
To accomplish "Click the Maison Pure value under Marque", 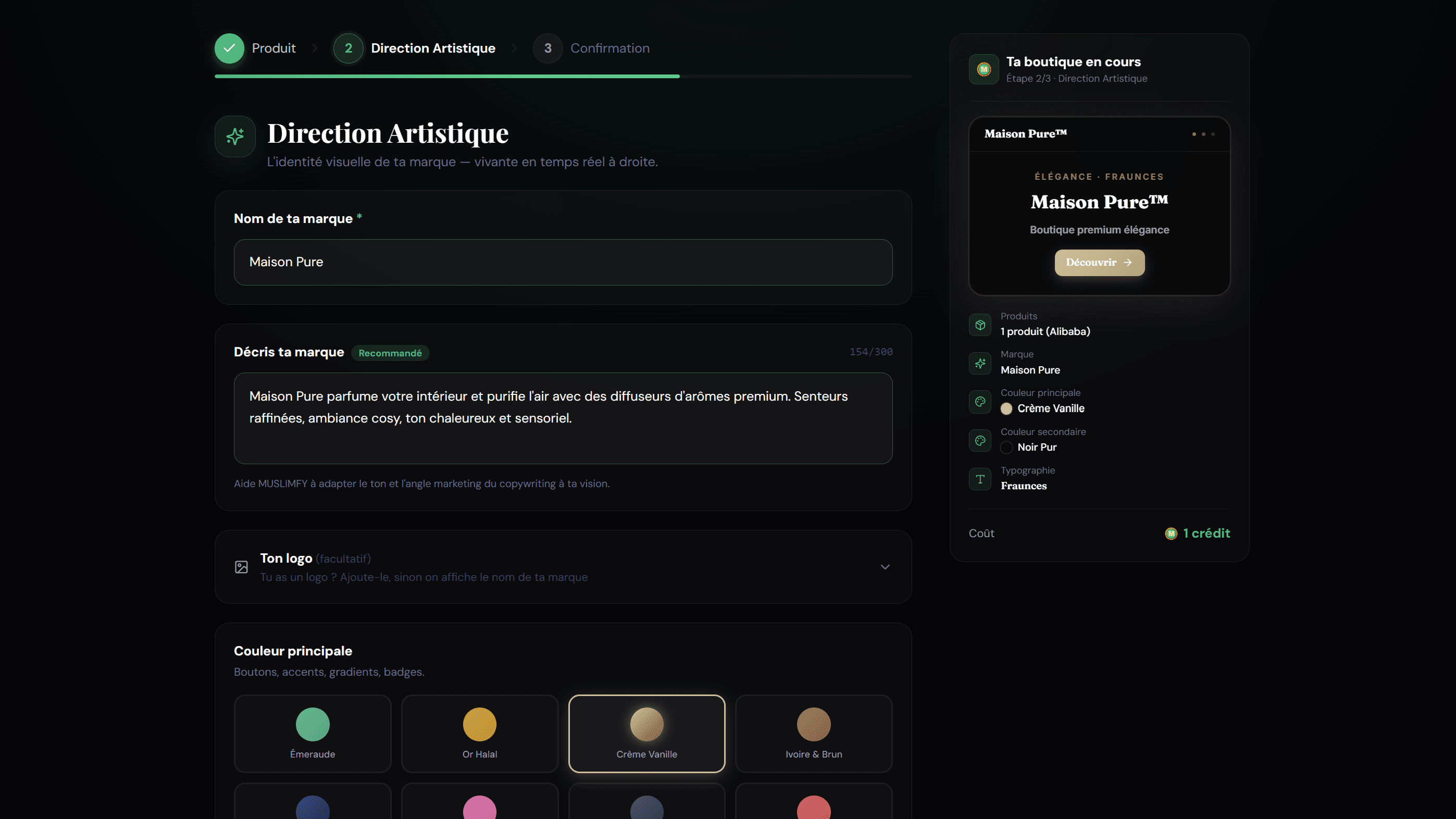I will click(x=1030, y=370).
